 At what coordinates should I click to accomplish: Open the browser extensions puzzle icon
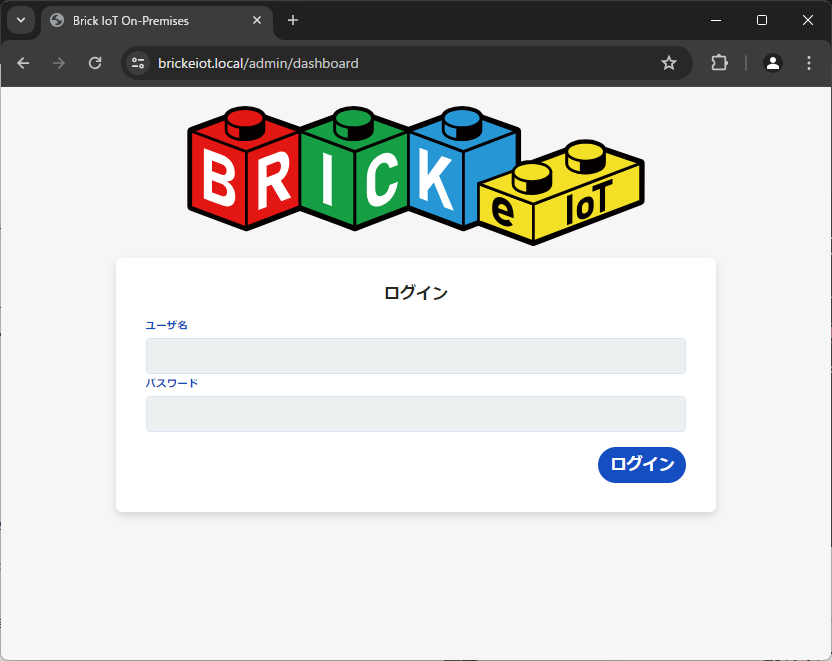[719, 63]
